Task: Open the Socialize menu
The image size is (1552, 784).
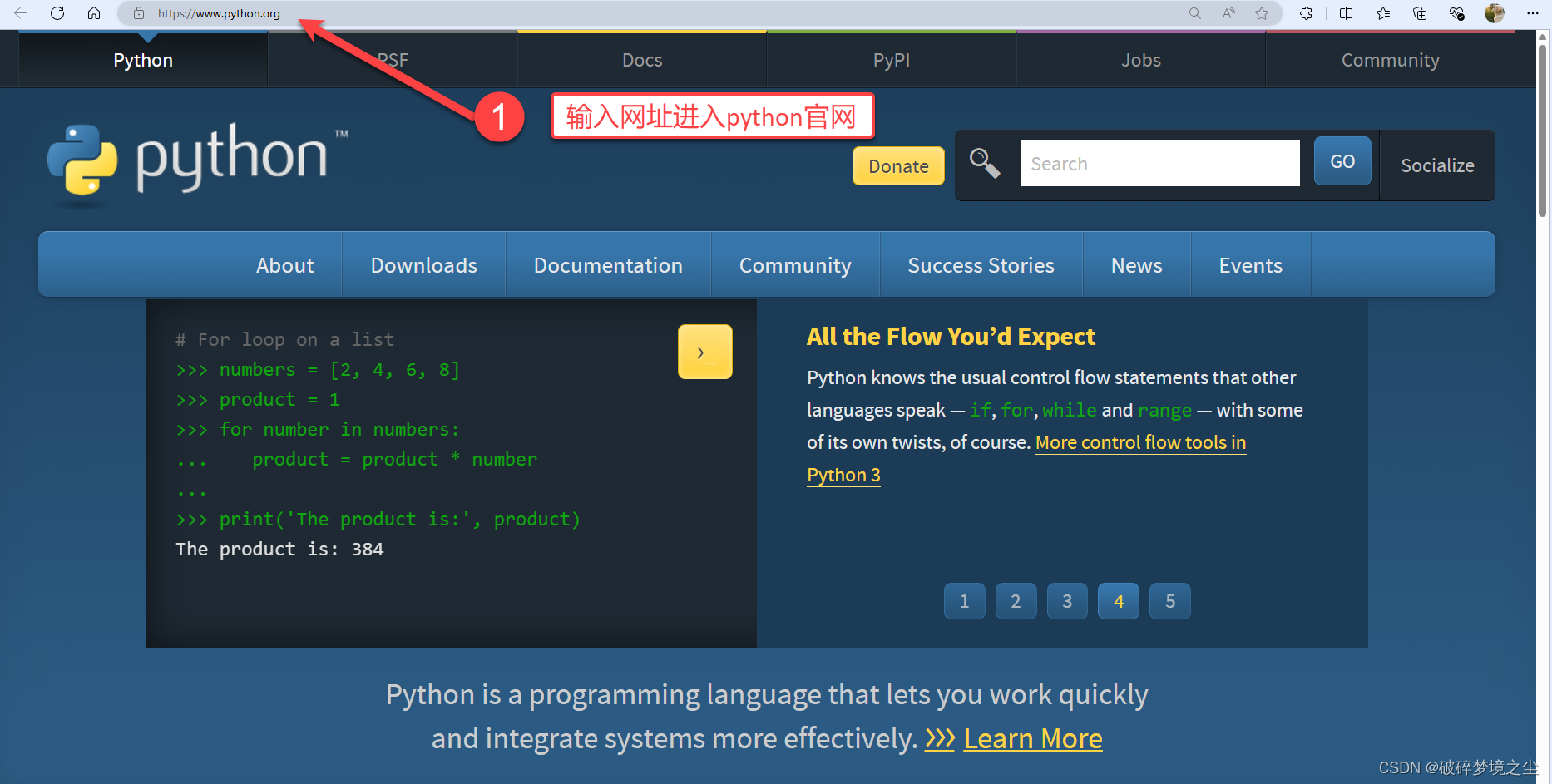Action: pyautogui.click(x=1437, y=165)
